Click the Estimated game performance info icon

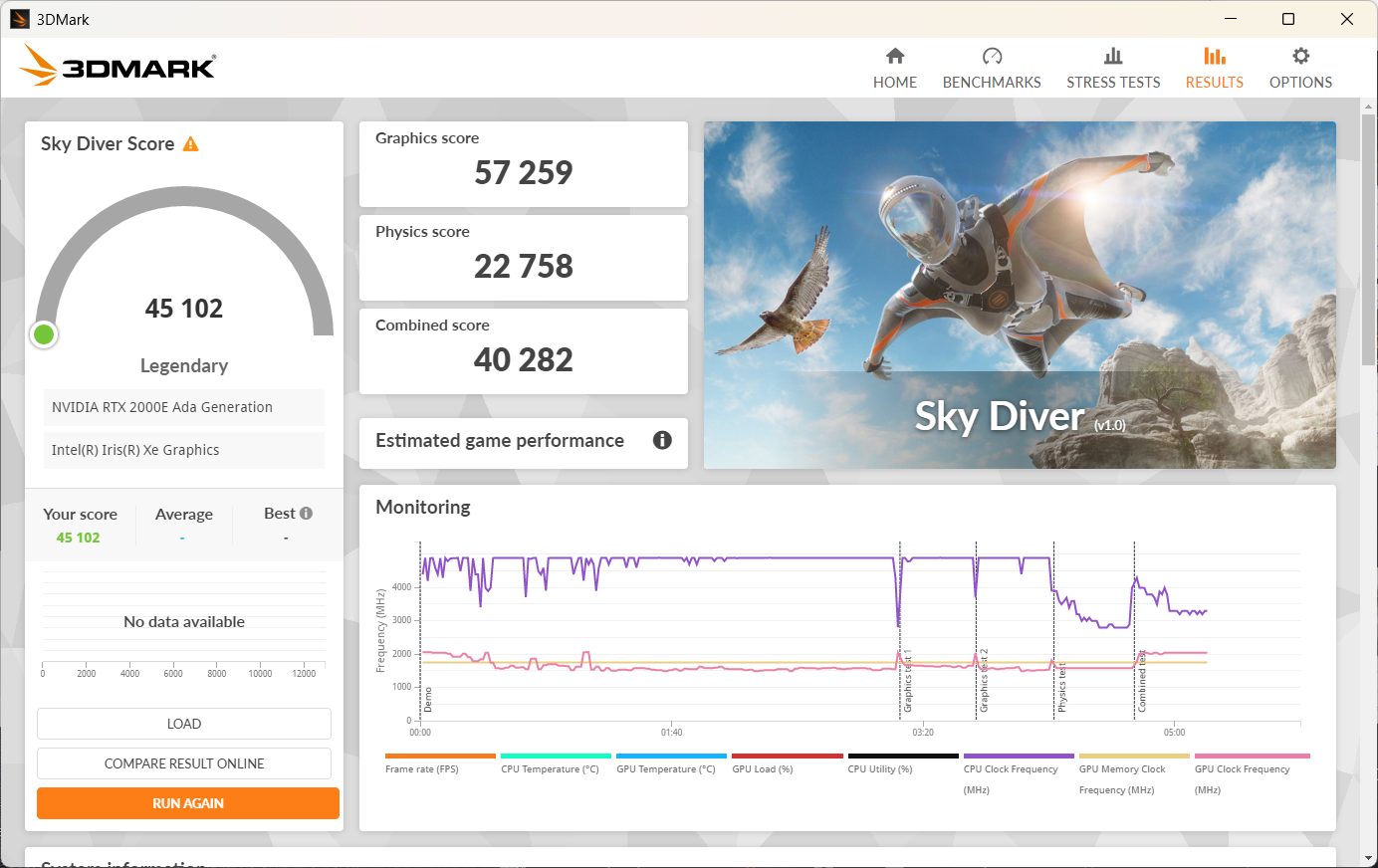[x=662, y=440]
